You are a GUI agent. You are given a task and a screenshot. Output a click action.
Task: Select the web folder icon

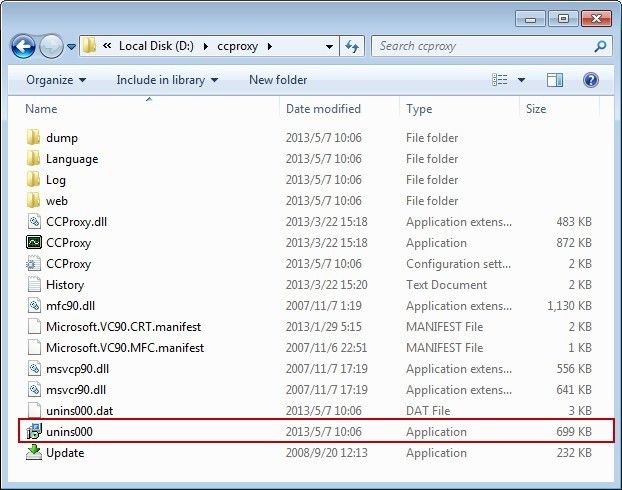click(x=33, y=200)
